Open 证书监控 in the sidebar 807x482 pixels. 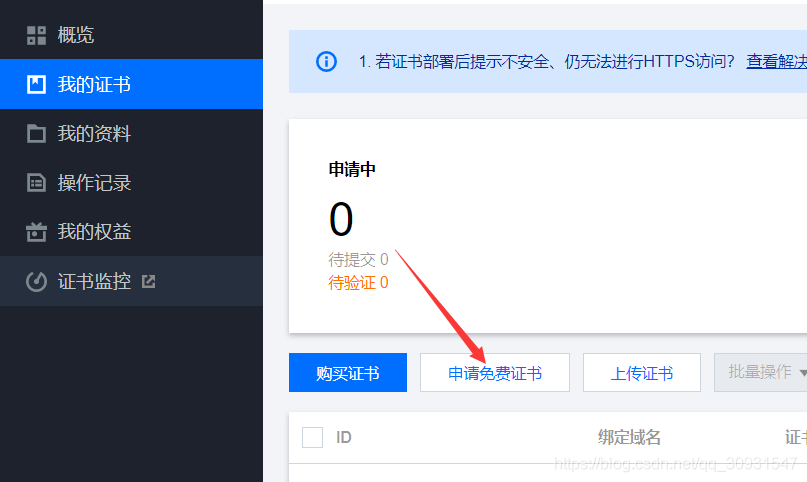(131, 281)
